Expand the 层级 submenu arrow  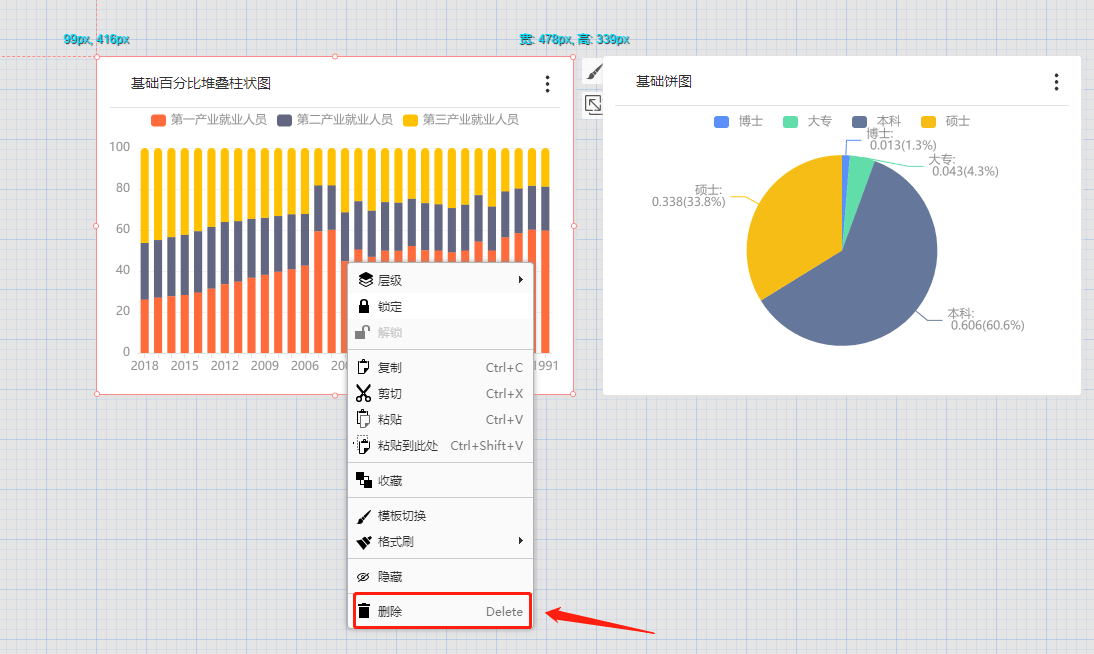click(521, 280)
